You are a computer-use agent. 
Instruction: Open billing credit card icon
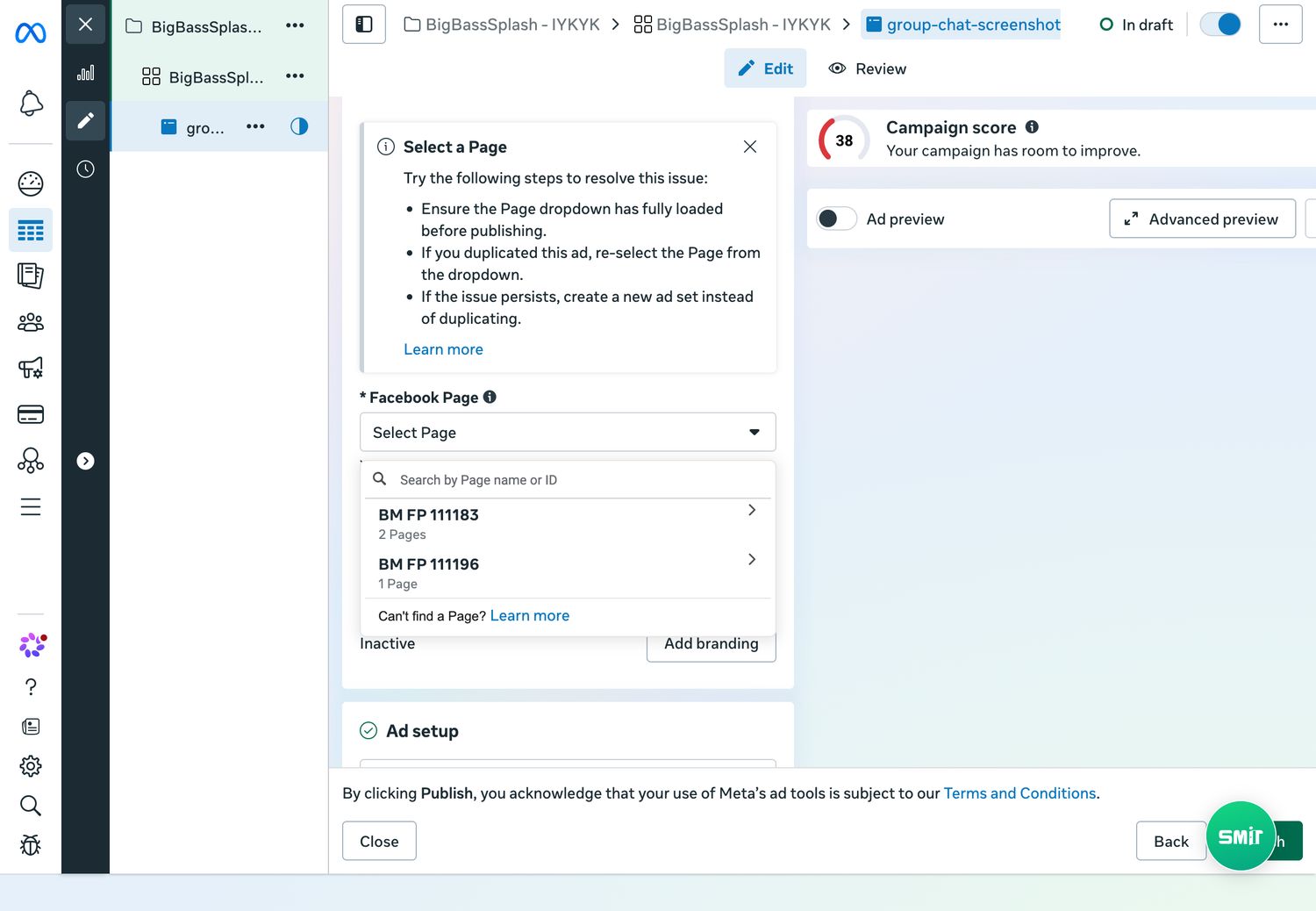coord(31,414)
